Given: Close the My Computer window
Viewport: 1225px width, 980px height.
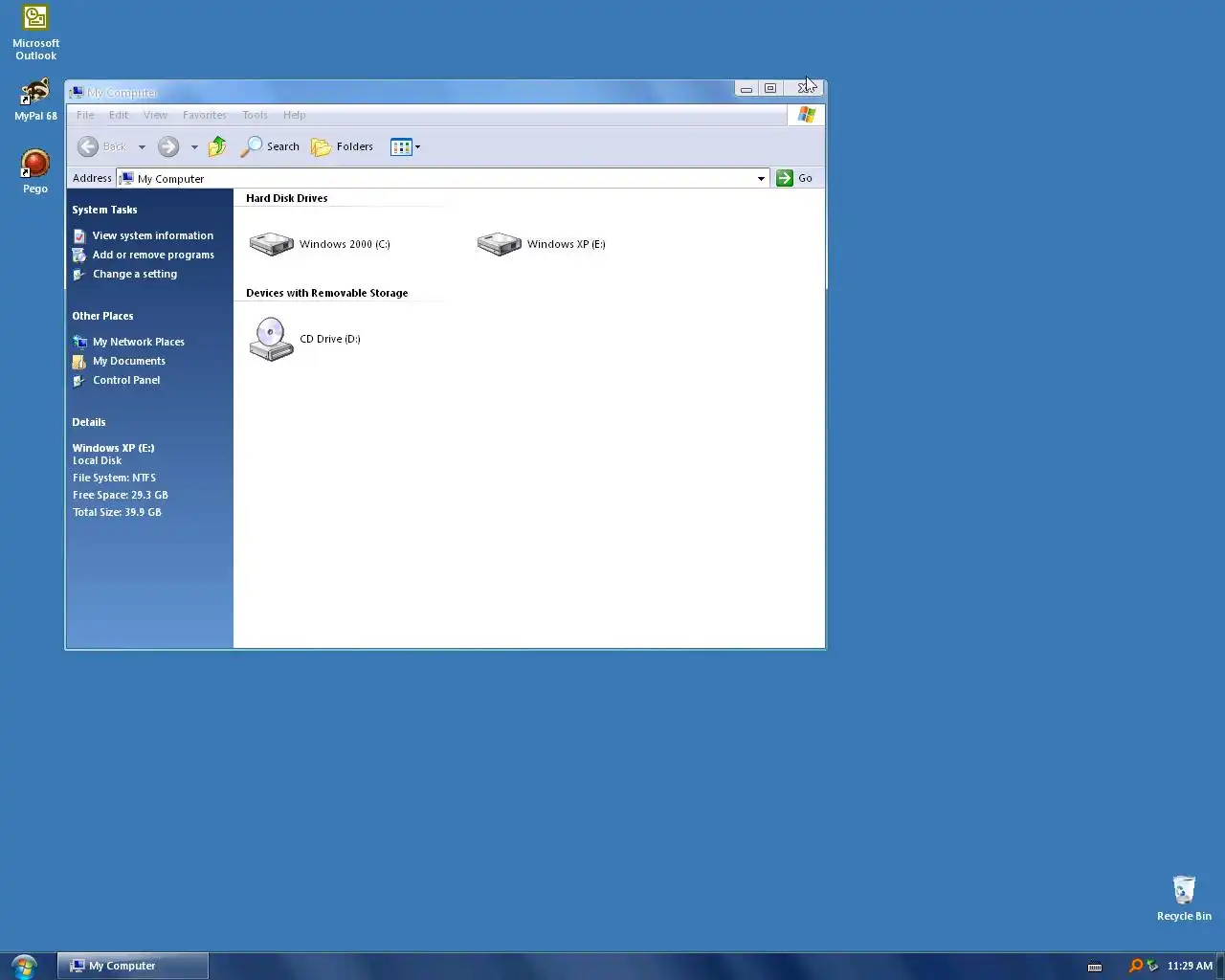Looking at the screenshot, I should (x=805, y=88).
